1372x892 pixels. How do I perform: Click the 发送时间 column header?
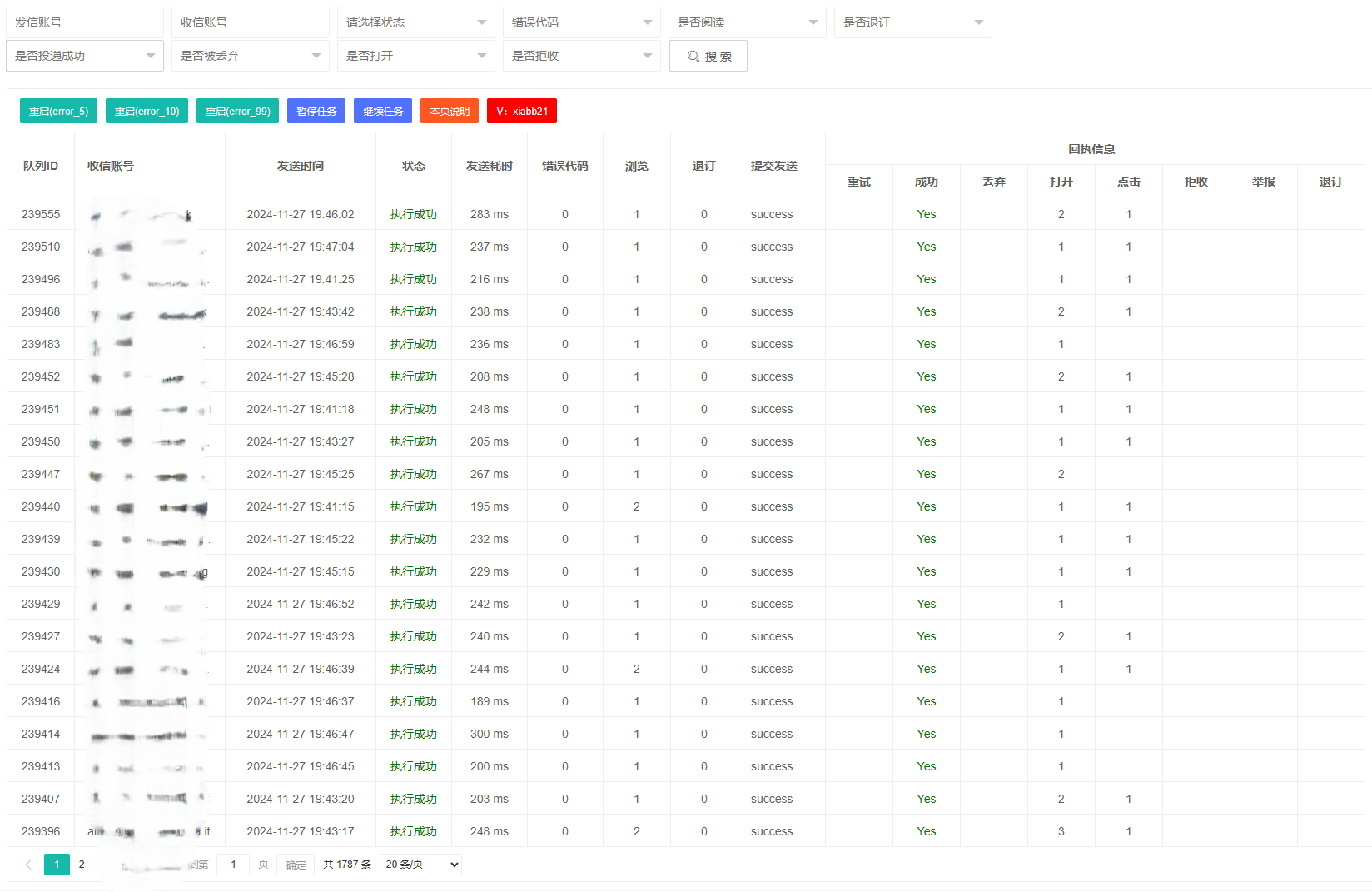301,166
